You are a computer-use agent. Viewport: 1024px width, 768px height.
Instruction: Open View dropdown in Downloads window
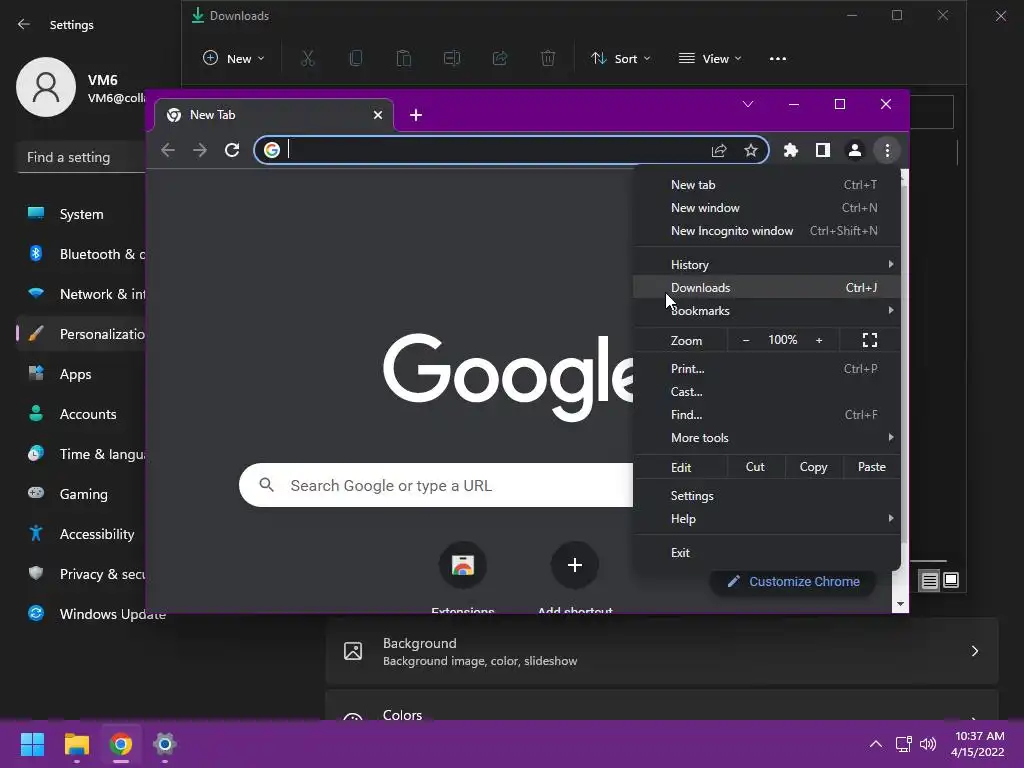[x=710, y=59]
